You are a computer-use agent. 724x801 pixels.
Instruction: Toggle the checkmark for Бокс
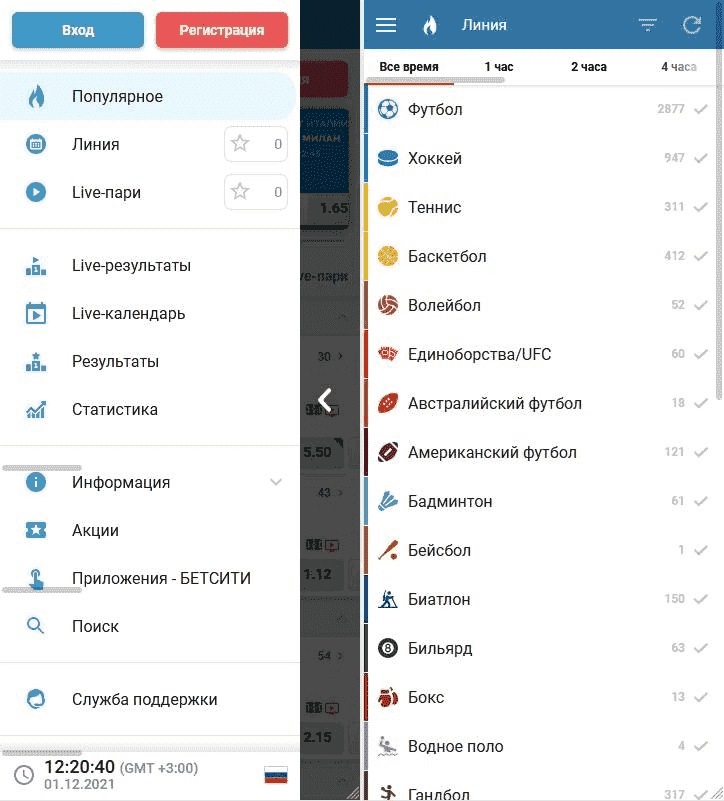[x=701, y=697]
